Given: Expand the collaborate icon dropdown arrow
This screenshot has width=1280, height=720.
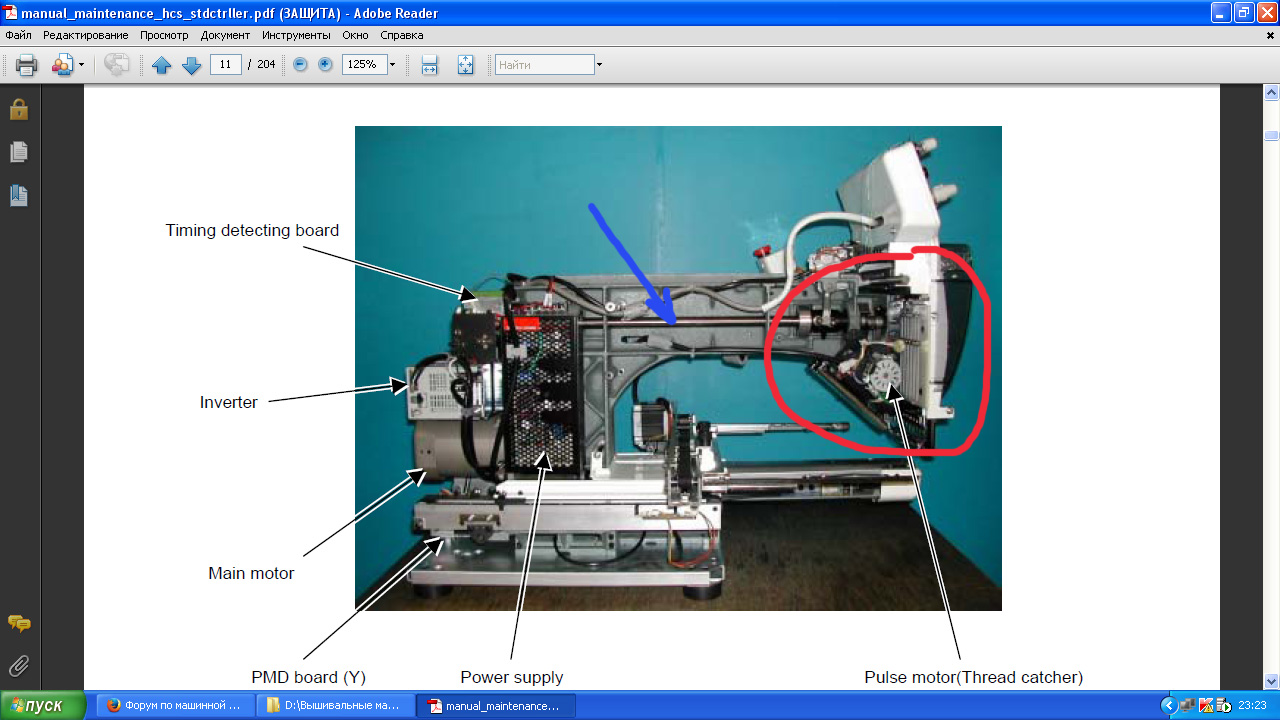Looking at the screenshot, I should (x=82, y=65).
